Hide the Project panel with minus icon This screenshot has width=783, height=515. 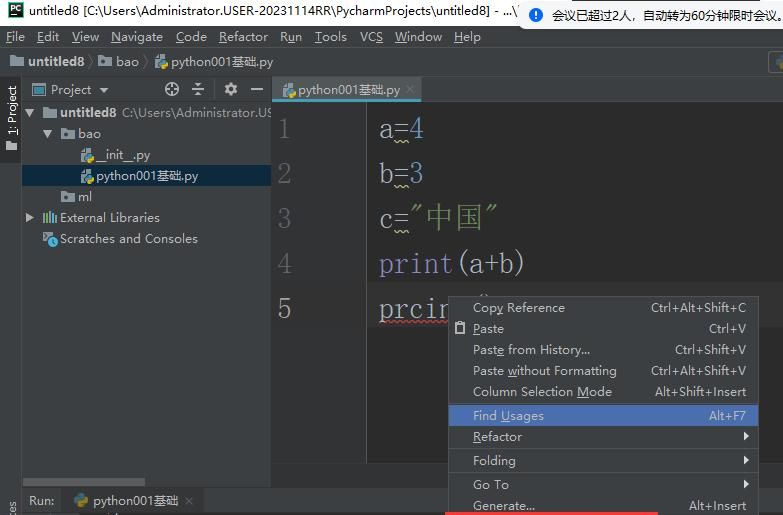[x=257, y=89]
